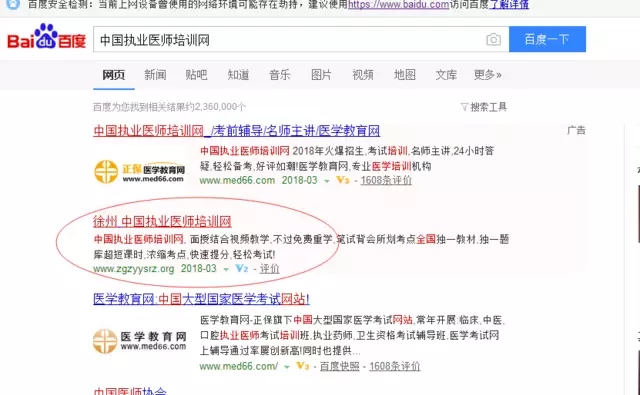Switch to the 图片 tab

coord(321,75)
